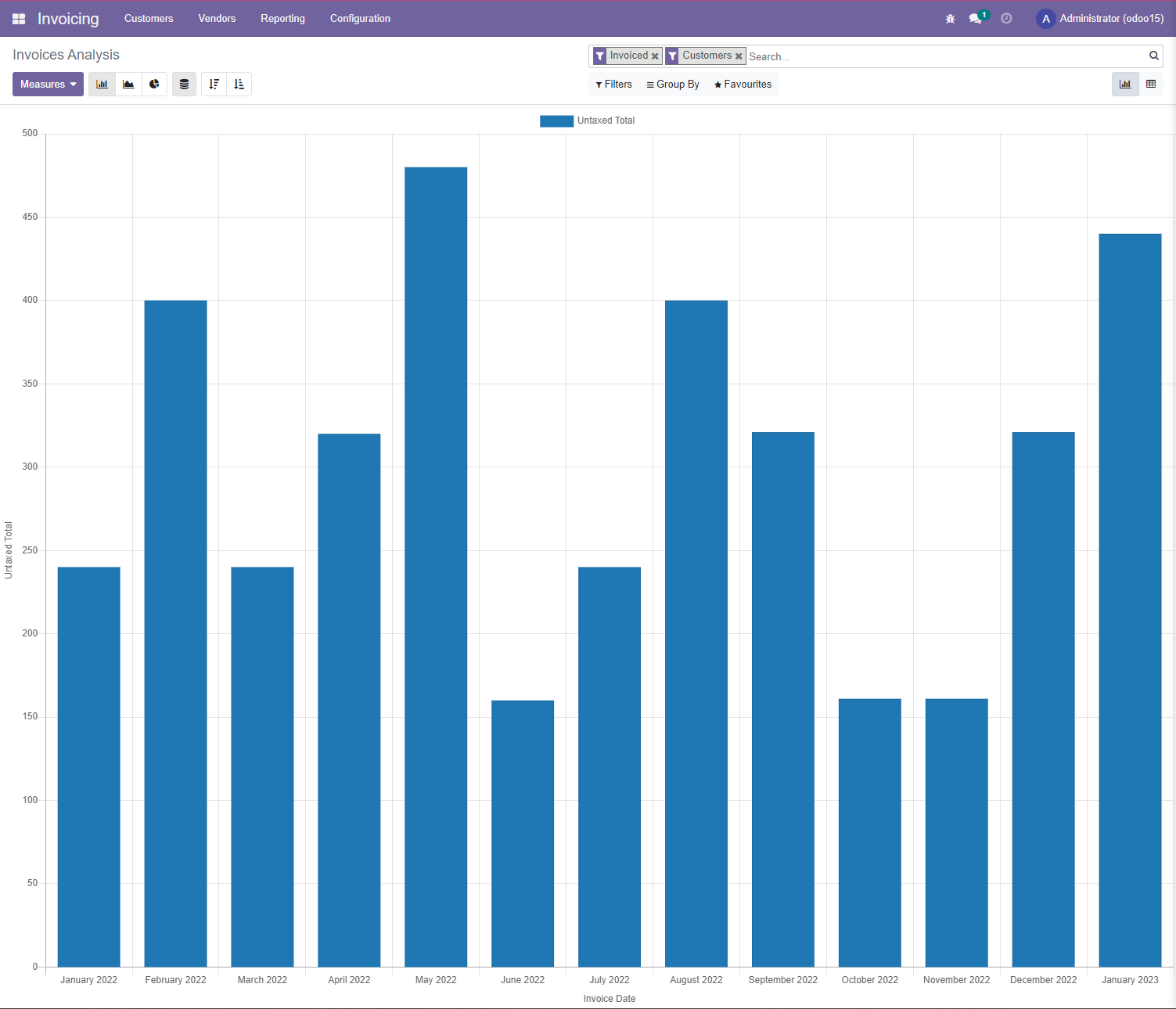Click the February 2022 bar
Viewport: 1176px width, 1009px height.
(176, 634)
